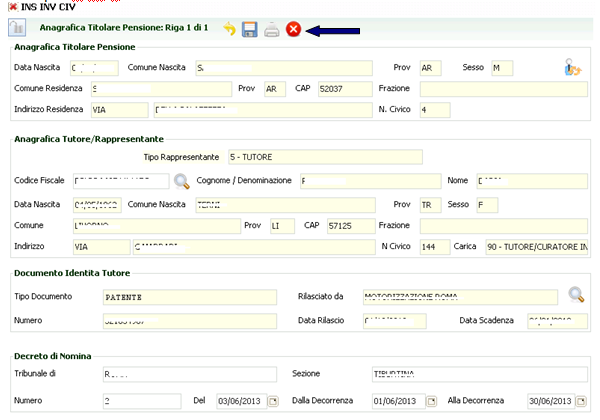Image resolution: width=600 pixels, height=420 pixels.
Task: Click tutor Comune field
Action: tap(157, 226)
